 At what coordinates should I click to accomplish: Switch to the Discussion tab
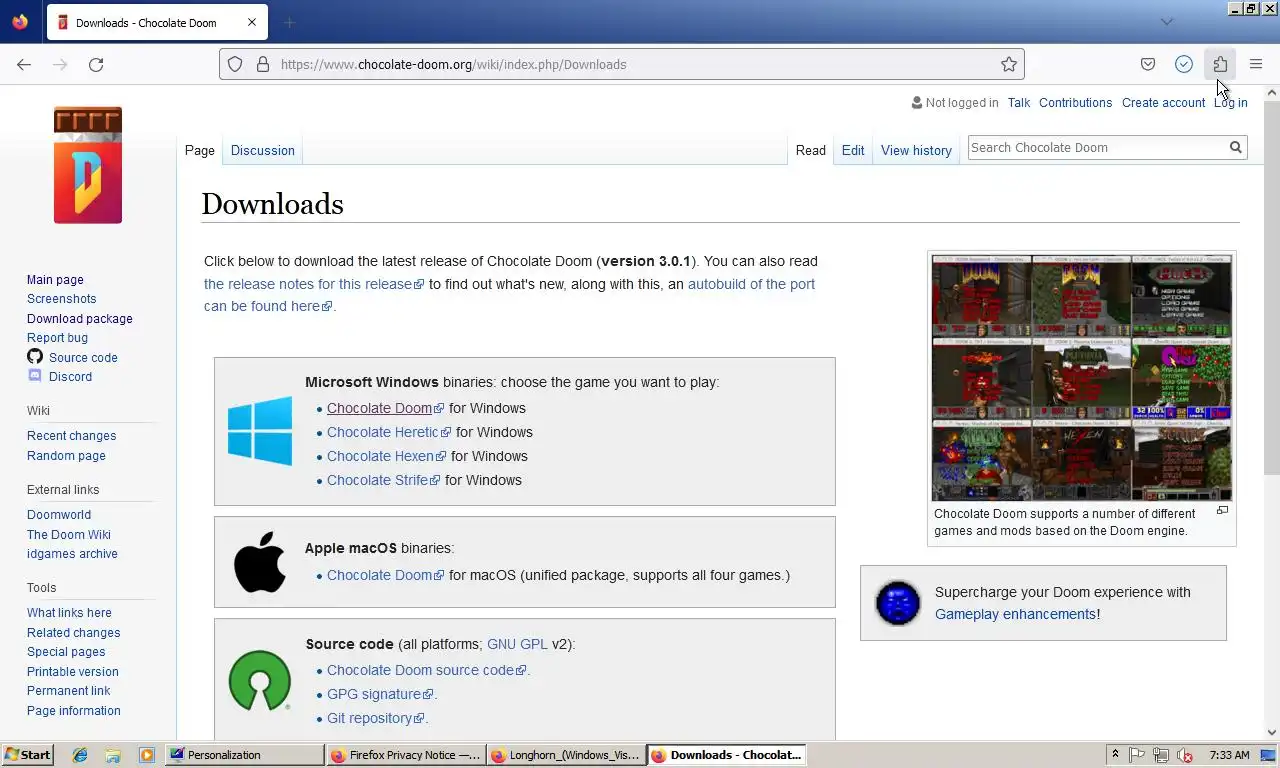[x=263, y=150]
